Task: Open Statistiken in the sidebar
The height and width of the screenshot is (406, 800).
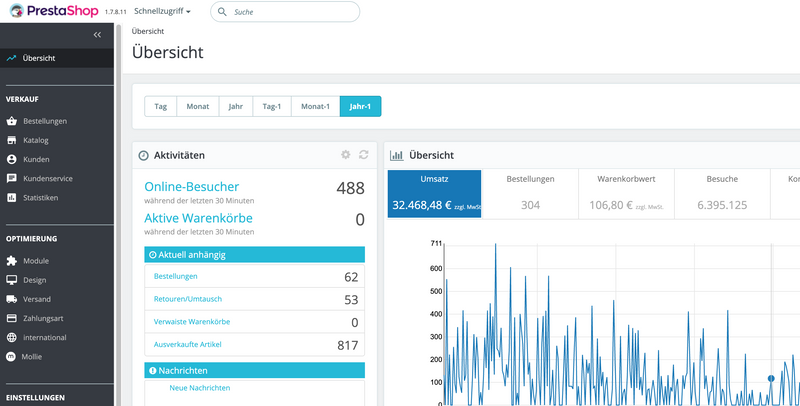Action: click(40, 198)
